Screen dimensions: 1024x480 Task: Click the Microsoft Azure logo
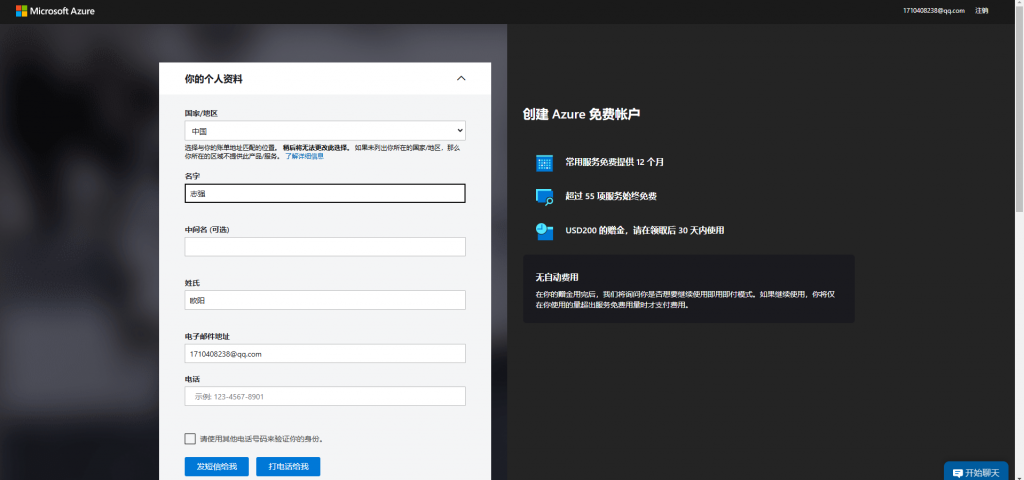coord(56,10)
